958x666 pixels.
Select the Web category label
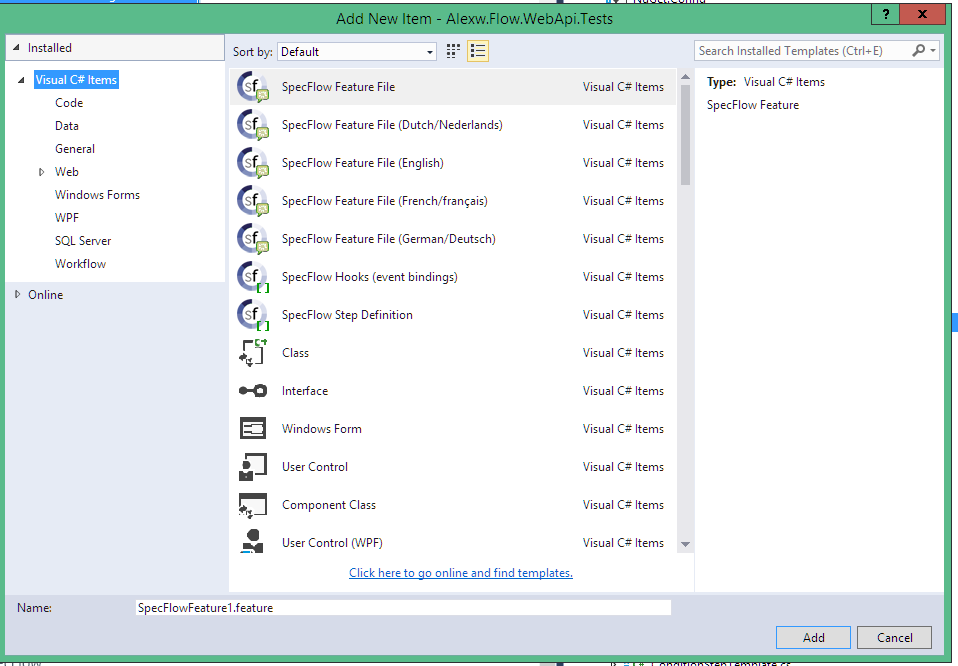[x=67, y=172]
